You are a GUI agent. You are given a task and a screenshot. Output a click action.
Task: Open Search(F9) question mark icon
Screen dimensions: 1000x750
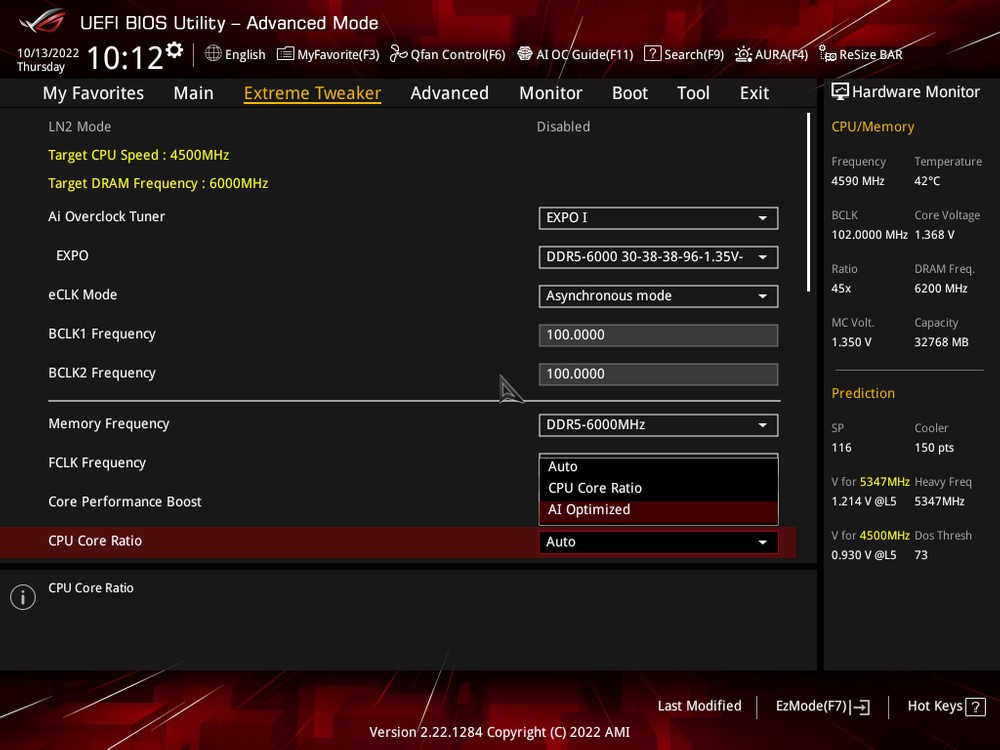(x=652, y=54)
